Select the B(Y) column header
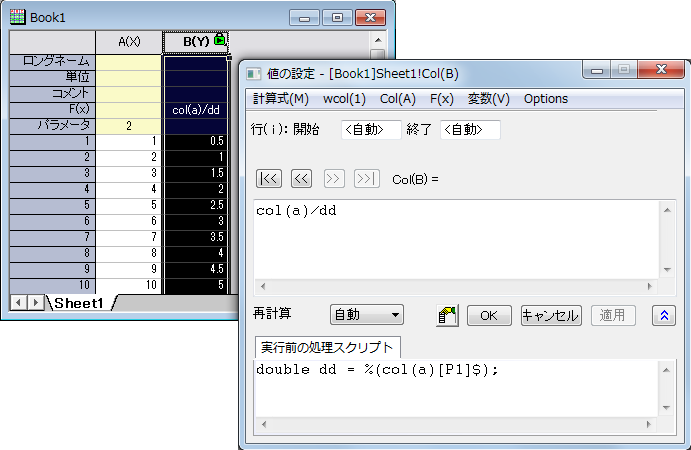The height and width of the screenshot is (450, 691). click(196, 42)
